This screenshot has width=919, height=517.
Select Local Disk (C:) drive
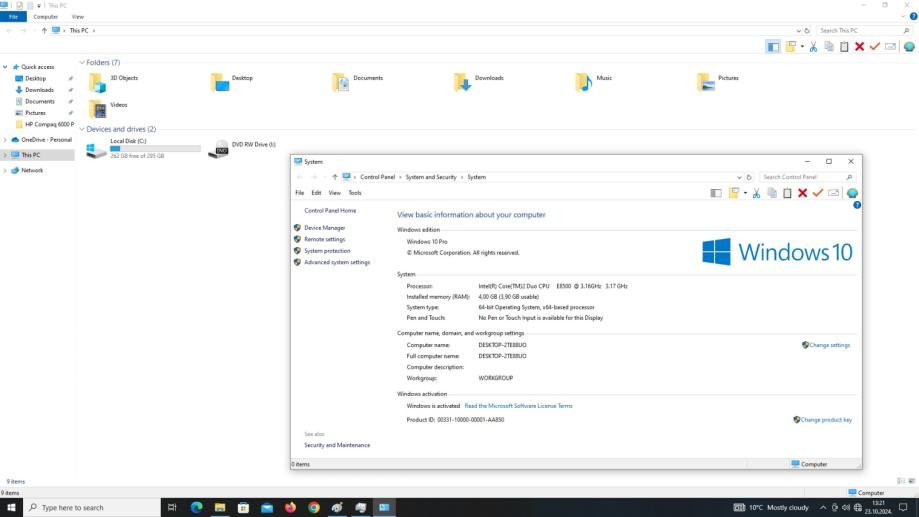(x=128, y=142)
